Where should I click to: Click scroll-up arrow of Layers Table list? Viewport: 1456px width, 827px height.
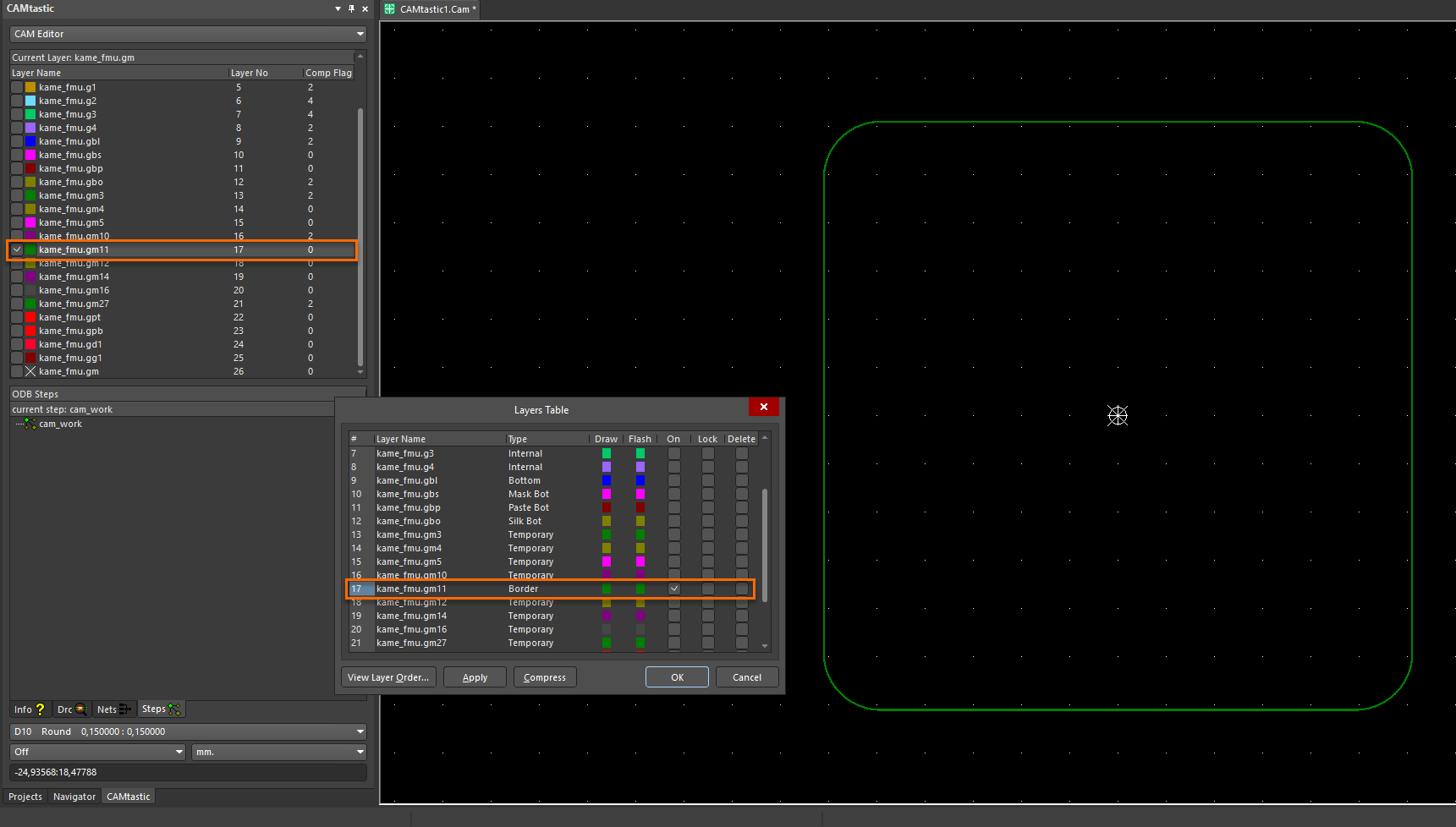[x=765, y=438]
